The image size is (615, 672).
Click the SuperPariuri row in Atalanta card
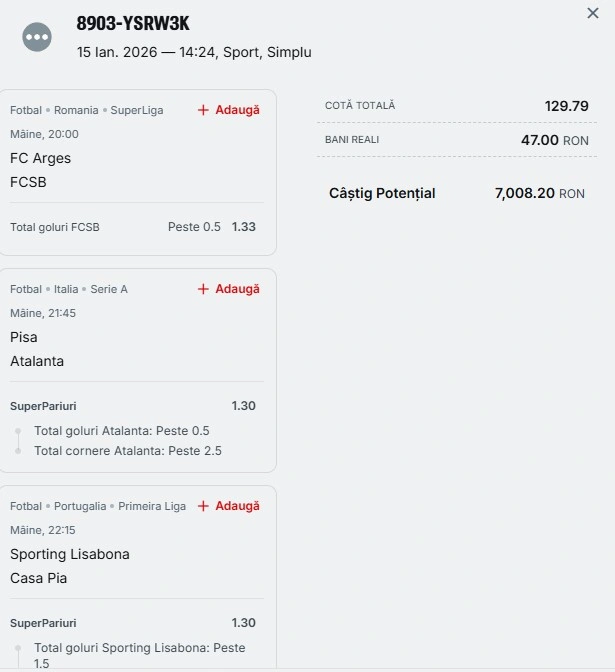pyautogui.click(x=43, y=406)
